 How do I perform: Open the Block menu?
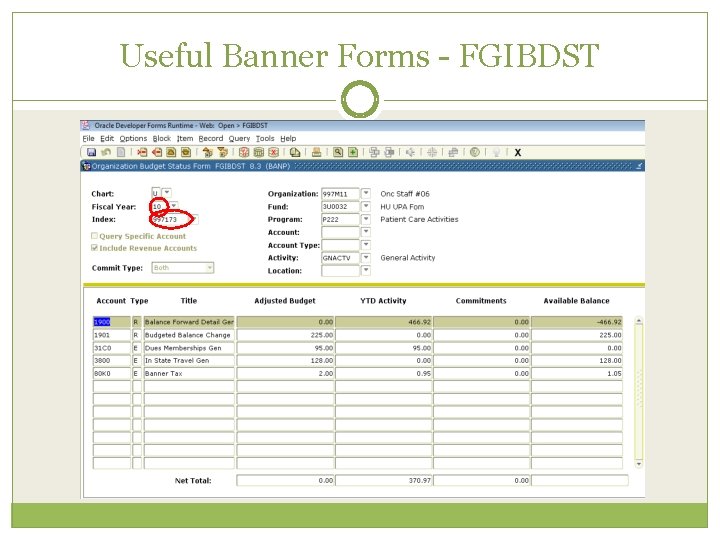(x=162, y=138)
